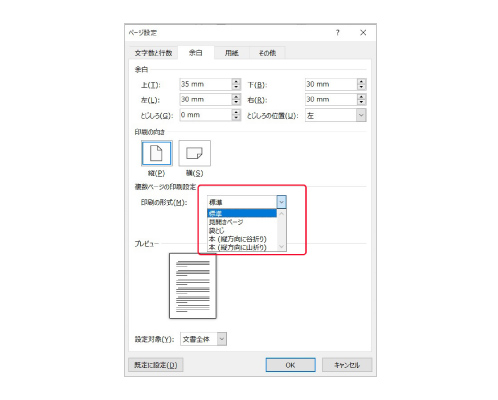Click the 上(T) margin input field
This screenshot has height=400, width=498.
click(206, 84)
